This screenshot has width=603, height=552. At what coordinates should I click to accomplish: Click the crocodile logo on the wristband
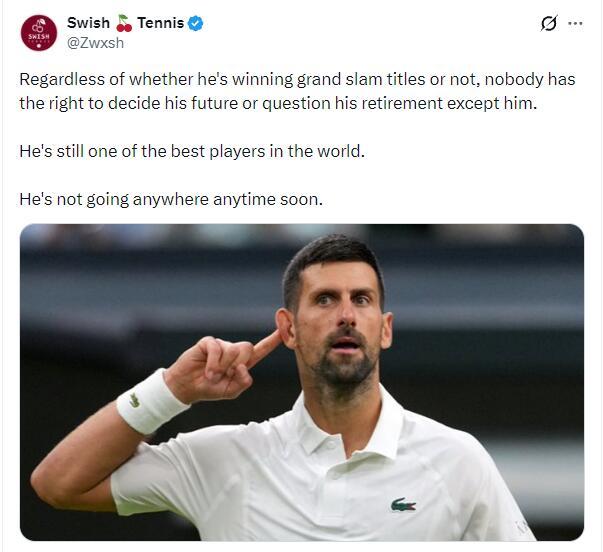[135, 400]
